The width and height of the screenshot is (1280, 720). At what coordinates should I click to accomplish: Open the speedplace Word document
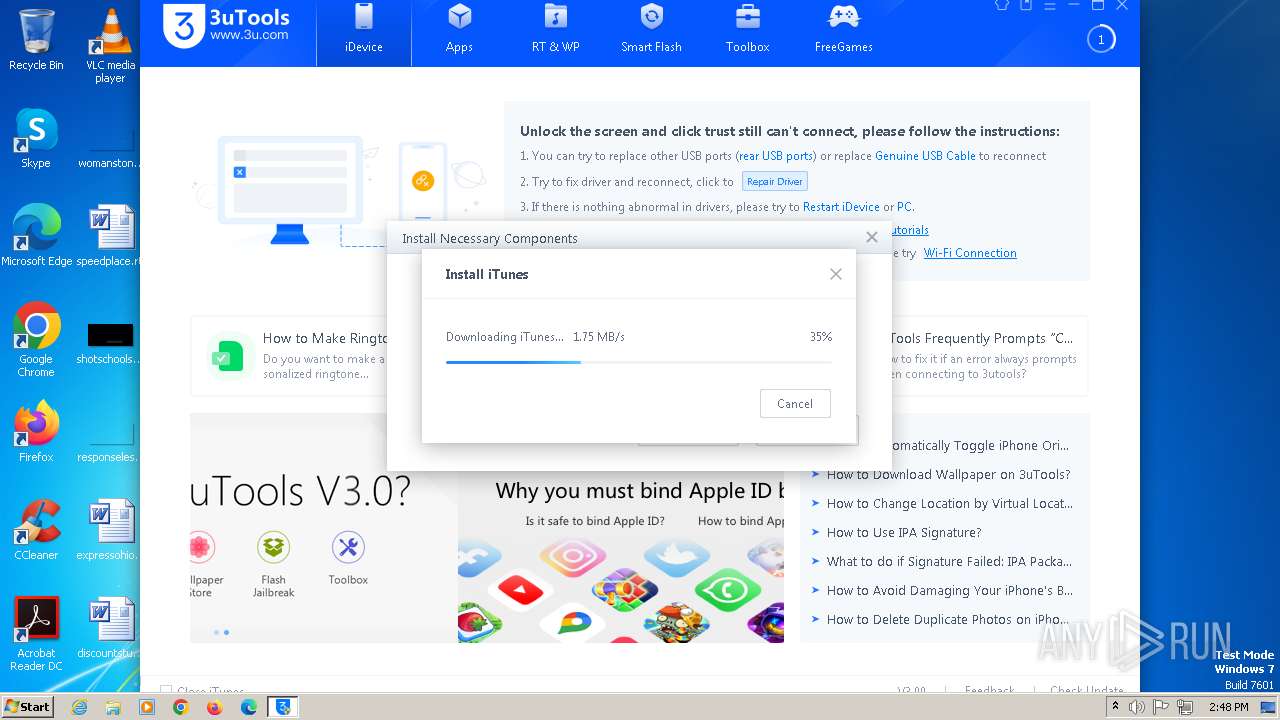coord(110,236)
